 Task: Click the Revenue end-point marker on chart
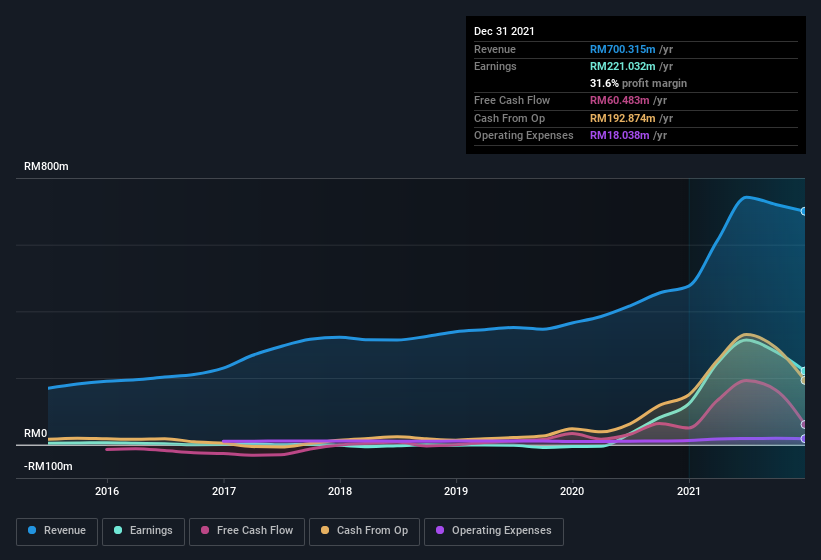click(x=804, y=211)
